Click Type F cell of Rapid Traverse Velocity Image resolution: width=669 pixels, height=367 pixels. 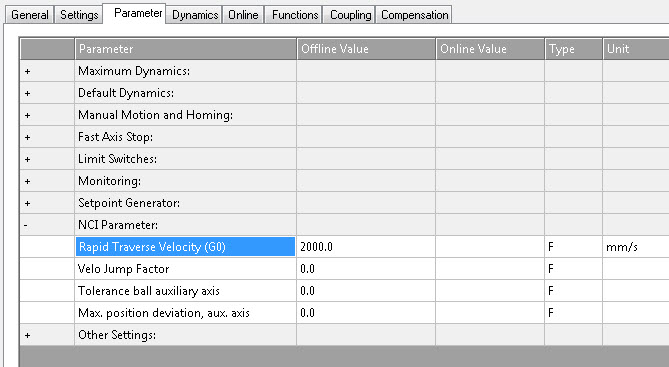click(573, 247)
